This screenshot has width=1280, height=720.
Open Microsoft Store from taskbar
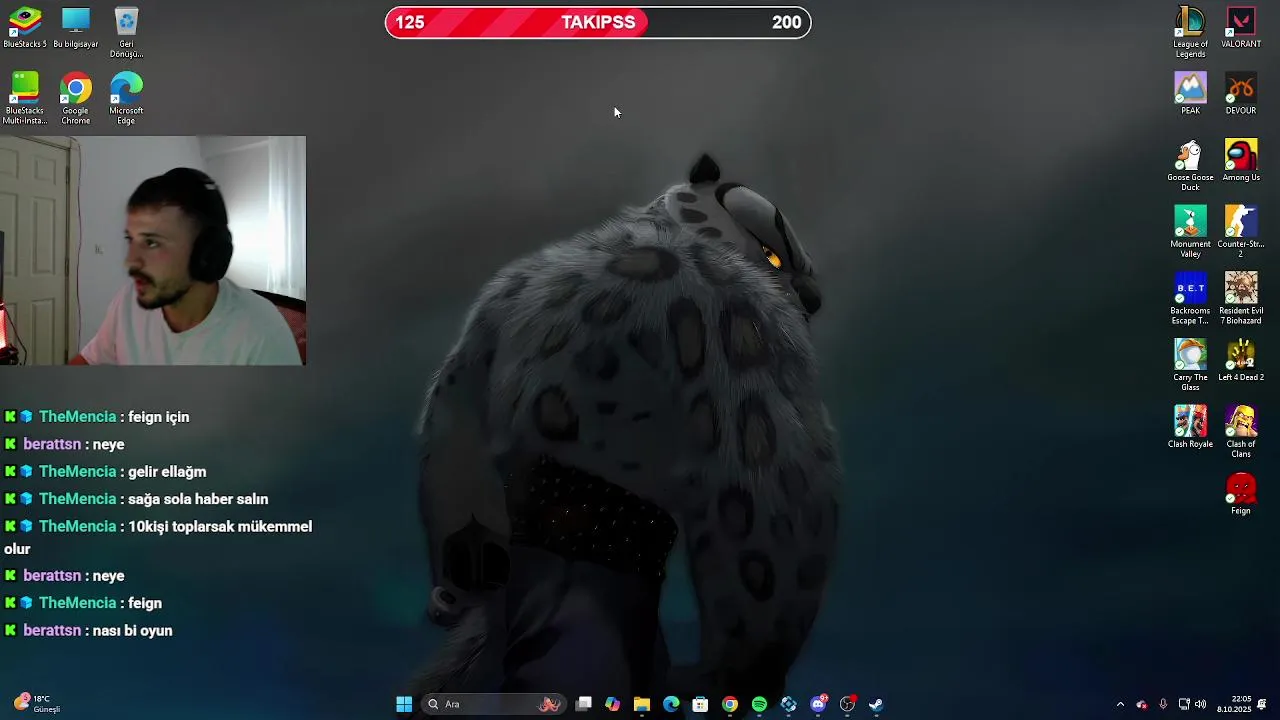[700, 704]
